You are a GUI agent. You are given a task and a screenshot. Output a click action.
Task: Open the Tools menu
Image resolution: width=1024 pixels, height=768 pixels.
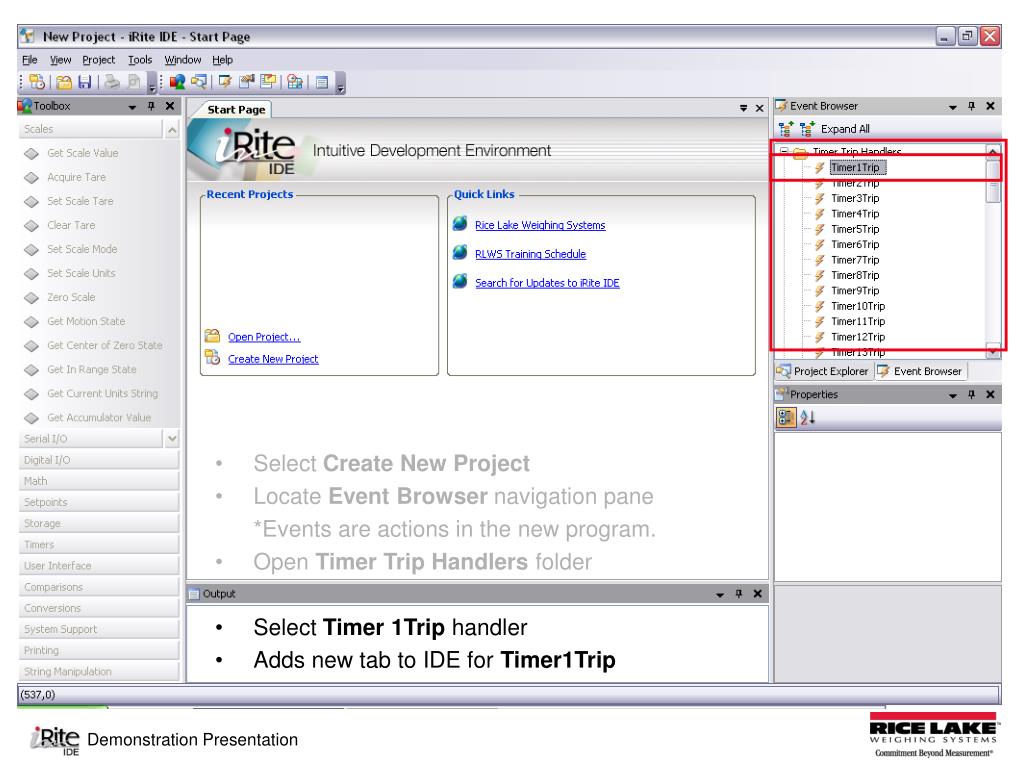point(140,59)
